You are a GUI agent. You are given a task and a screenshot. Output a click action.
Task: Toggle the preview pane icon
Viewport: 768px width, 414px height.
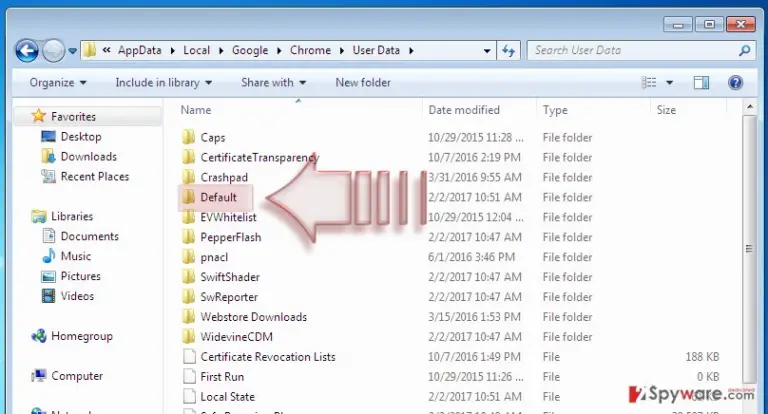click(701, 82)
